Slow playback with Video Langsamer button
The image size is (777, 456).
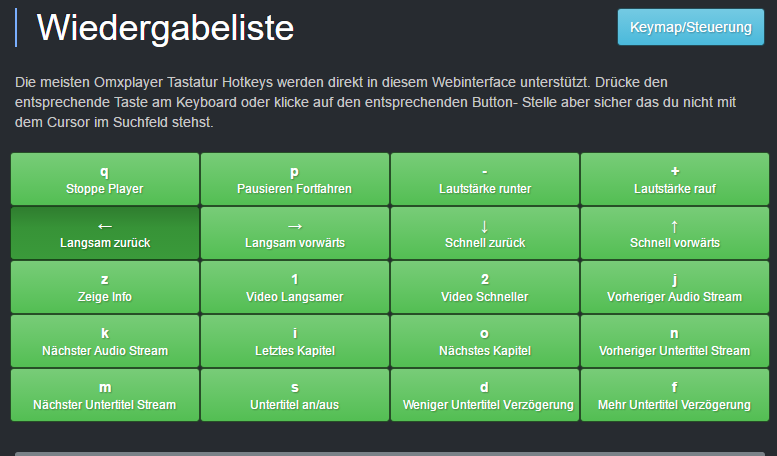click(x=295, y=287)
